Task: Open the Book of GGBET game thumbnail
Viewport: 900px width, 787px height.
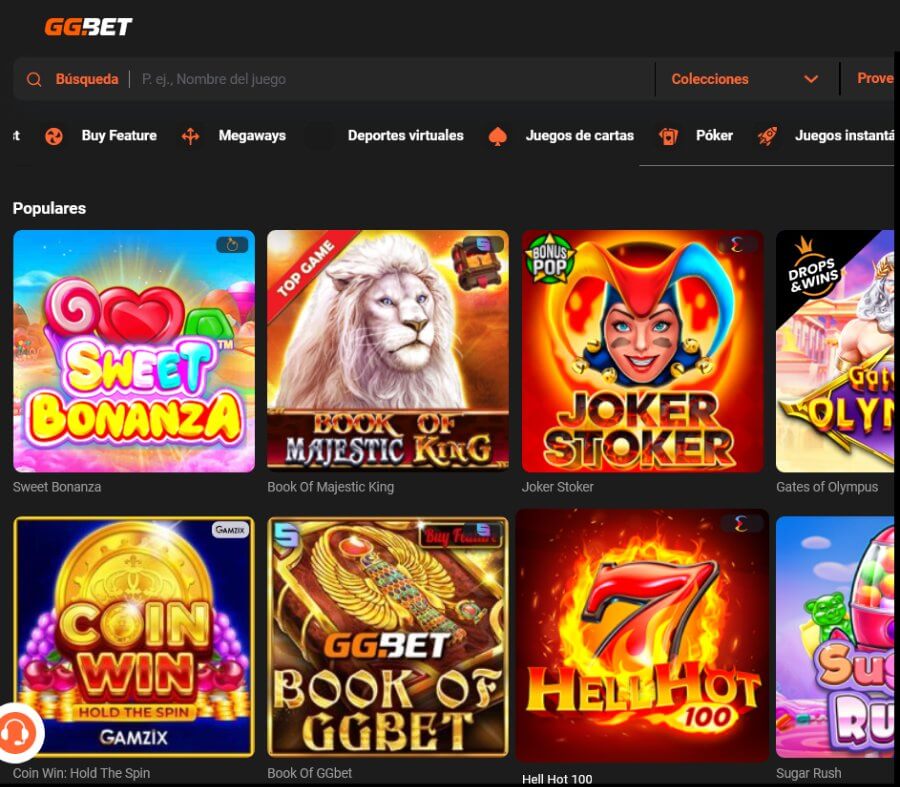Action: pos(388,637)
